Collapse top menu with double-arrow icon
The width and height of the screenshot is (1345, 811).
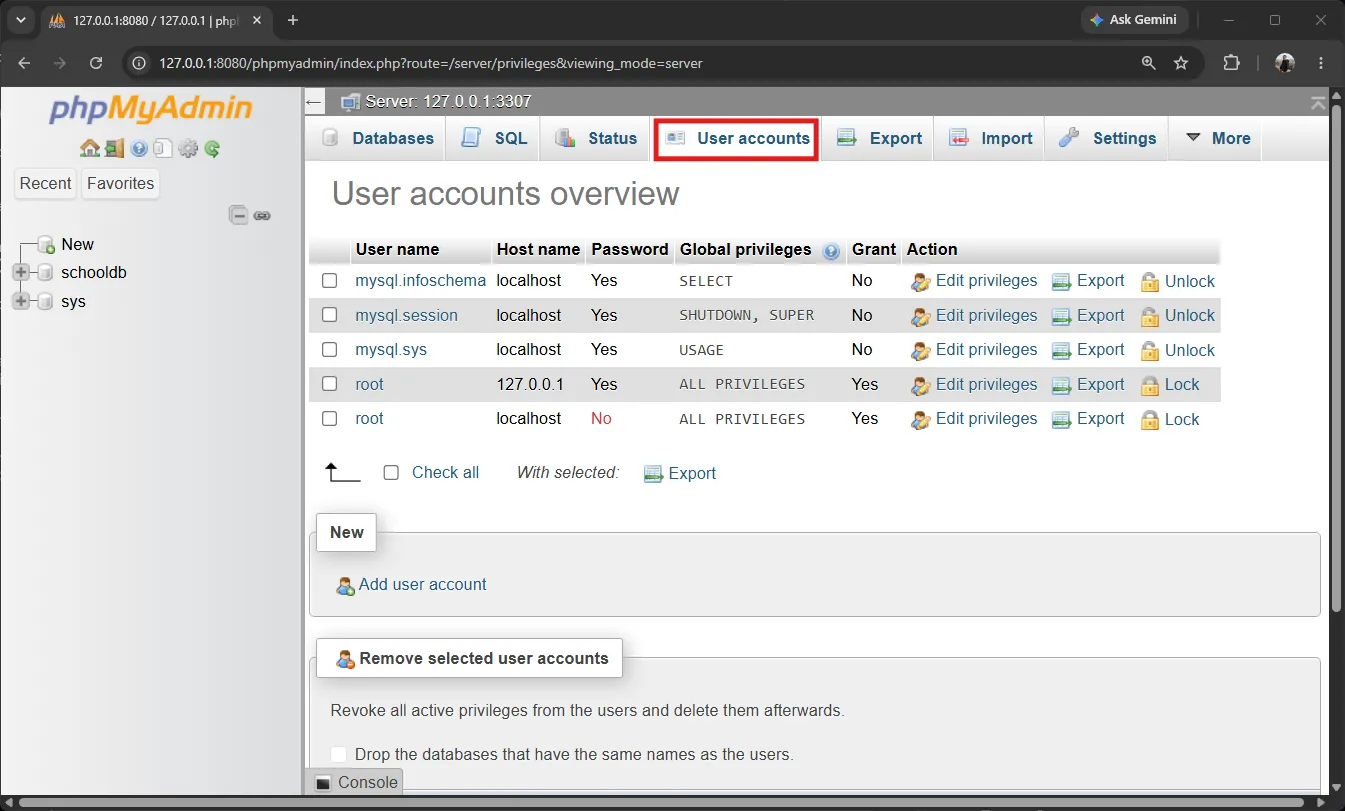coord(1318,102)
